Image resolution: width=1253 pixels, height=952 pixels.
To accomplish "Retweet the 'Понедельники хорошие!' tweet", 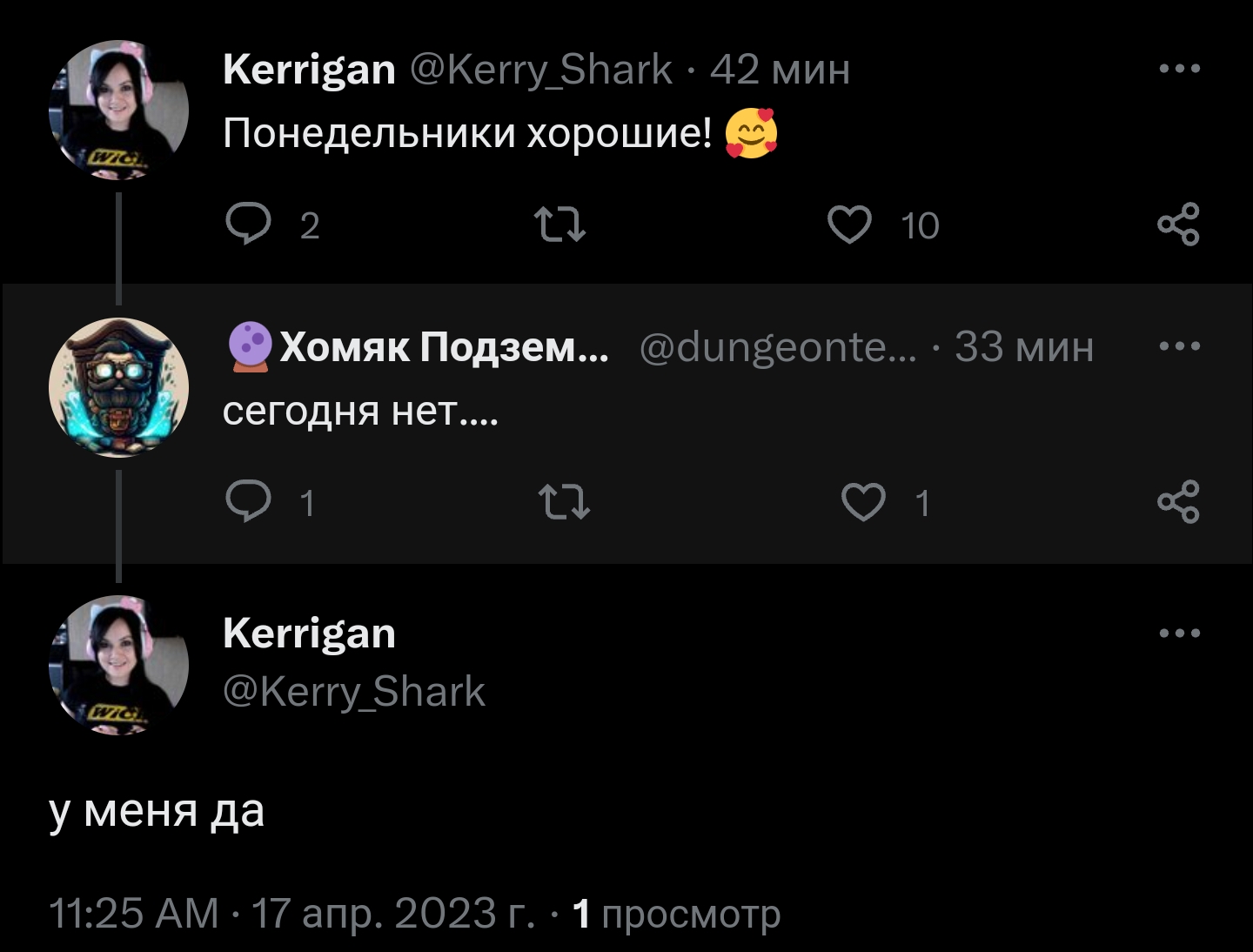I will 559,225.
